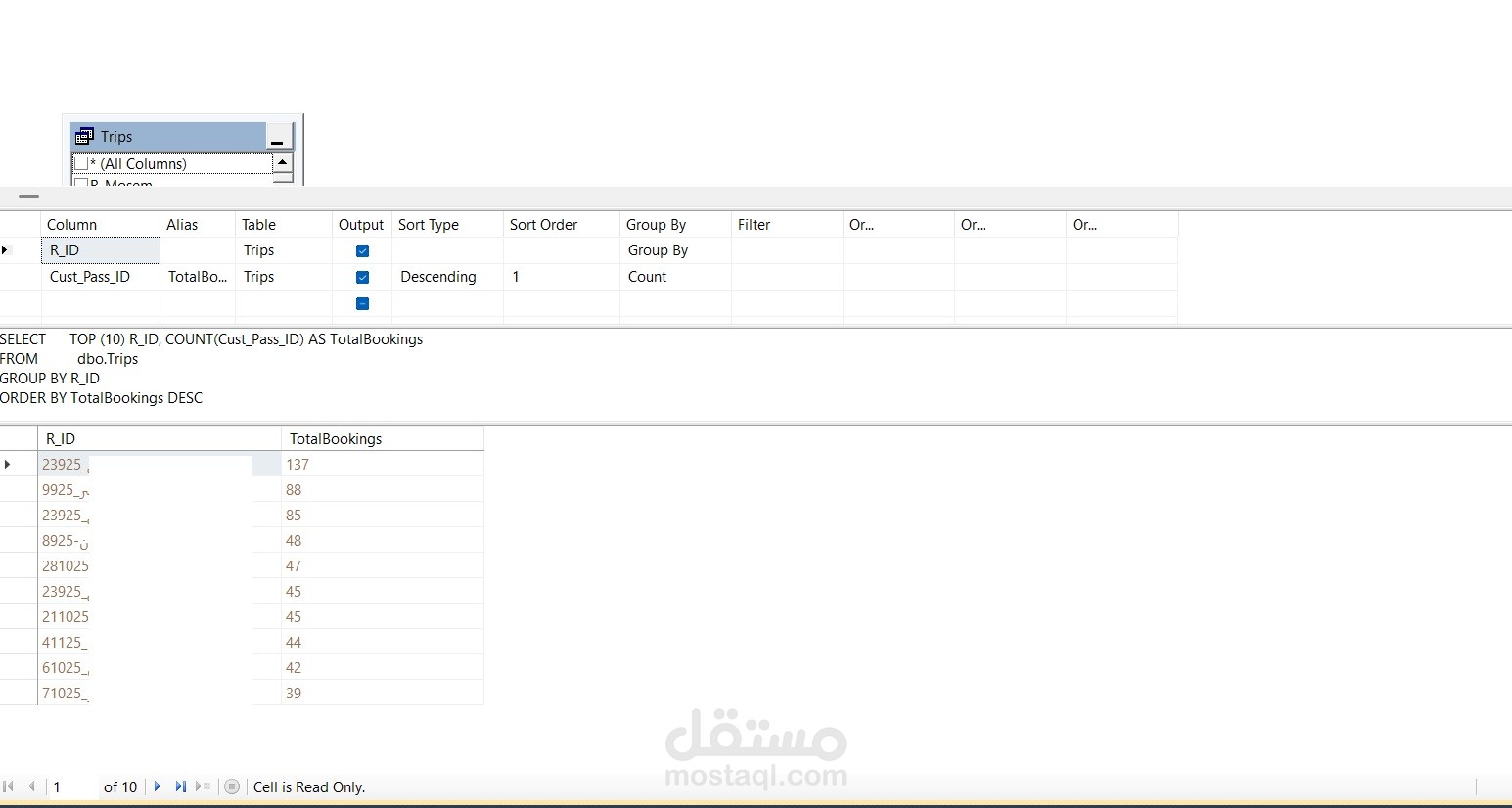Image resolution: width=1512 pixels, height=808 pixels.
Task: Select the R_ID cell starting with 8925
Action: click(160, 541)
